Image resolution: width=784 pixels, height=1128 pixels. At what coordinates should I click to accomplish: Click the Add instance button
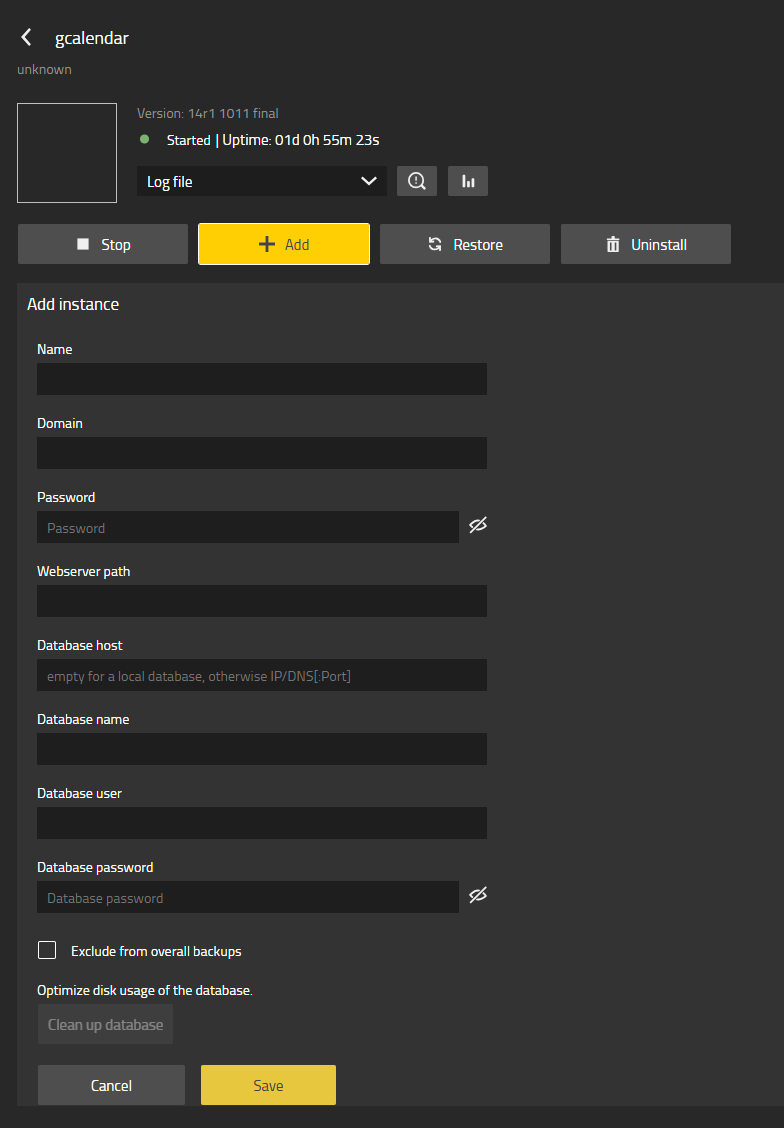tap(284, 244)
